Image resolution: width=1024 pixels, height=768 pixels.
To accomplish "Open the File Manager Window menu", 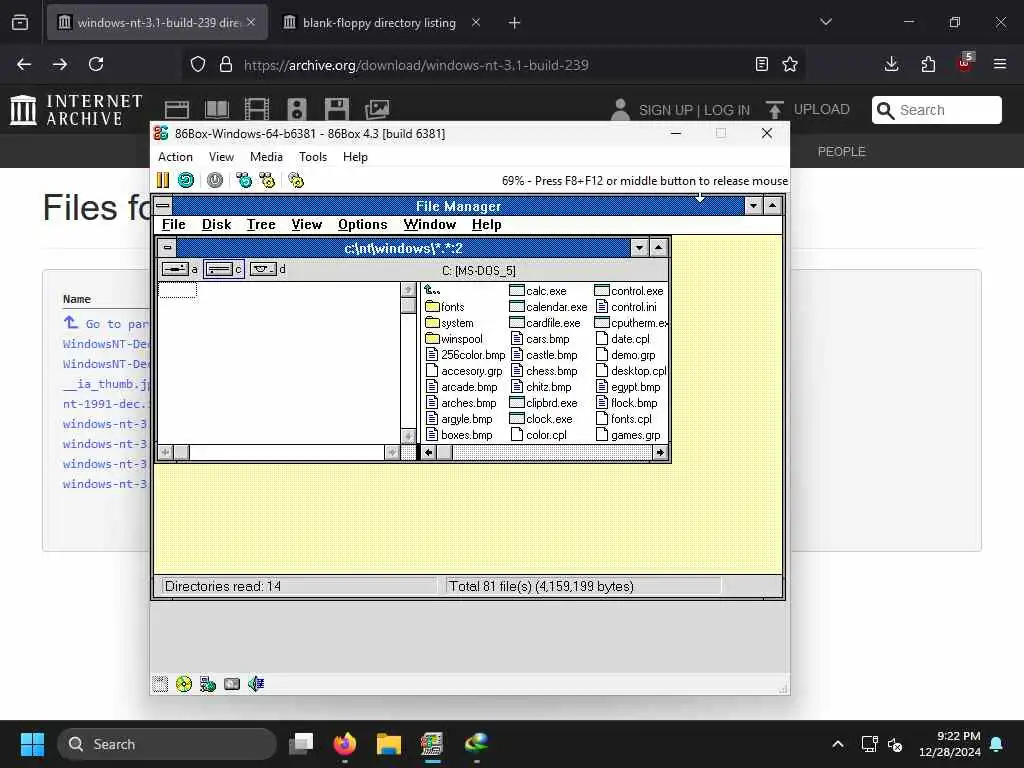I will click(430, 225).
